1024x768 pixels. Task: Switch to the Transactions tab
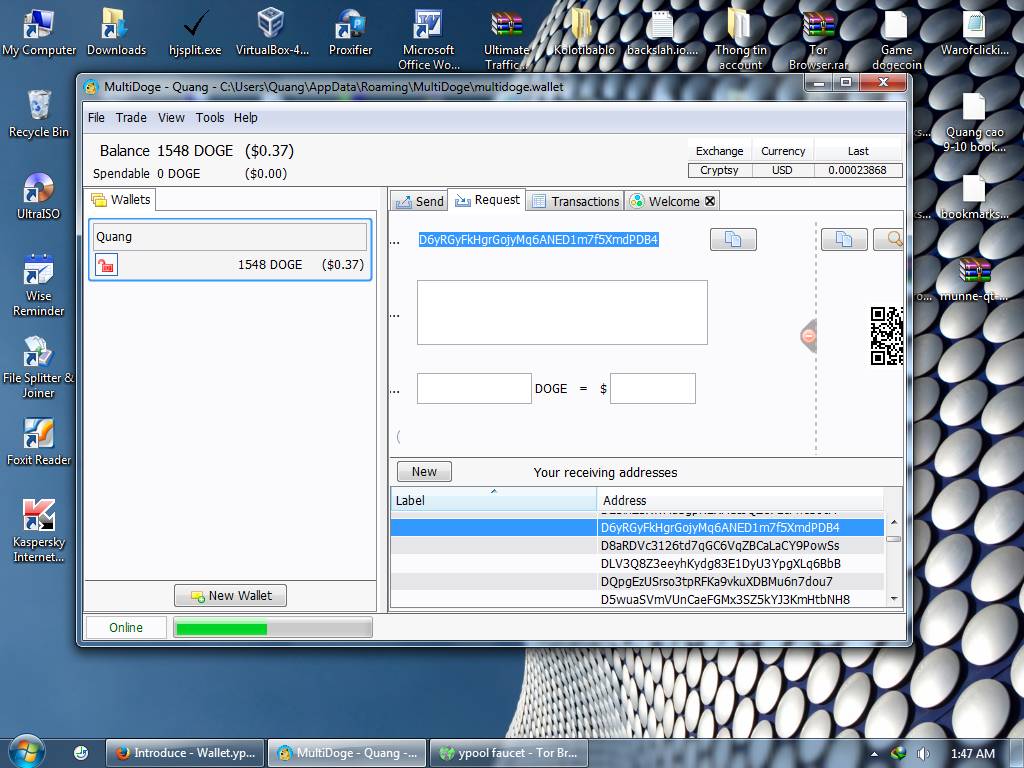click(575, 201)
